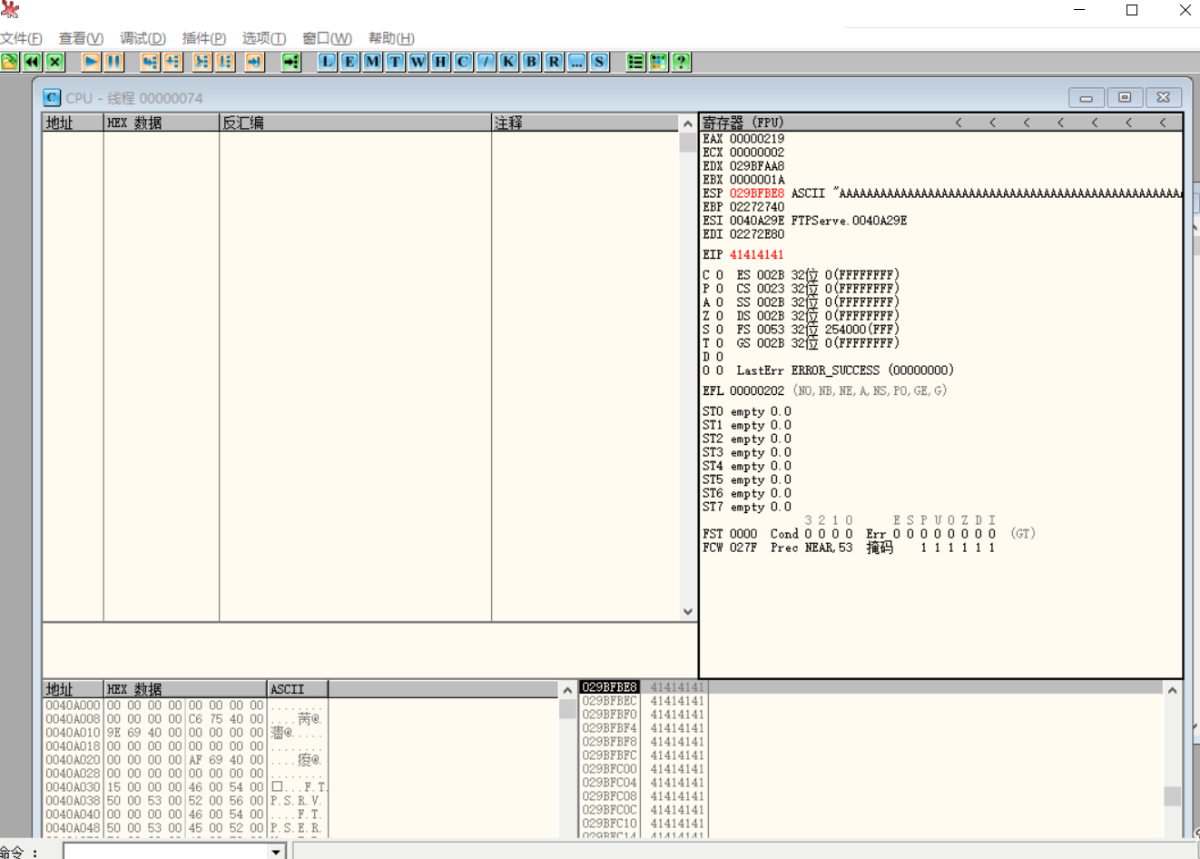
Task: Toggle the C flag value
Action: [x=719, y=274]
